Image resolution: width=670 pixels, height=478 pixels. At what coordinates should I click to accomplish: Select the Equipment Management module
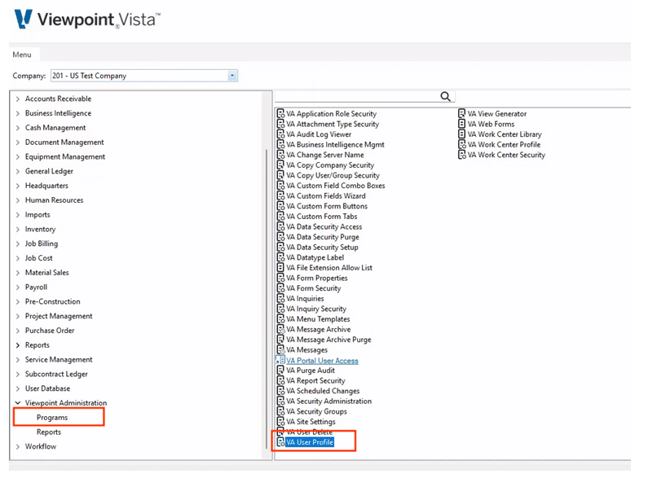[x=65, y=157]
